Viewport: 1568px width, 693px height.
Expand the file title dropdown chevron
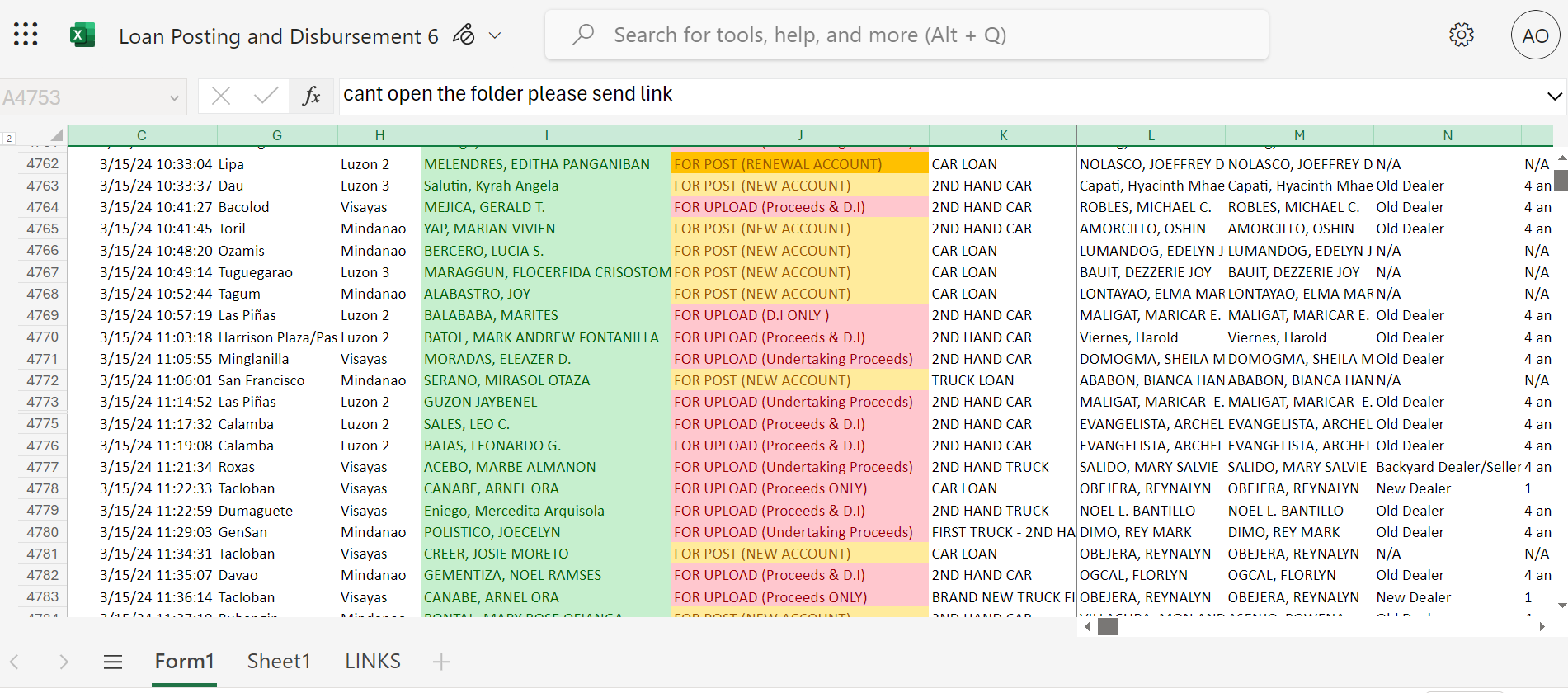coord(495,35)
